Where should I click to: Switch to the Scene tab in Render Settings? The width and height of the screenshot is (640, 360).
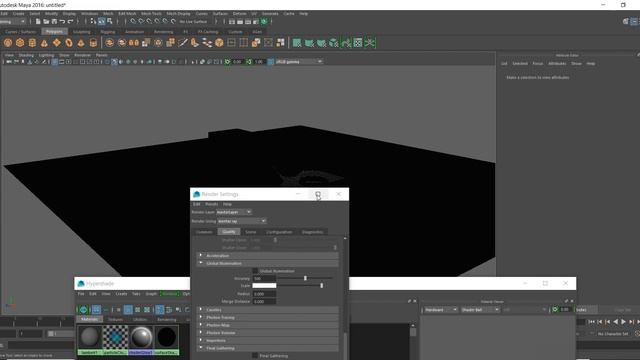[251, 232]
